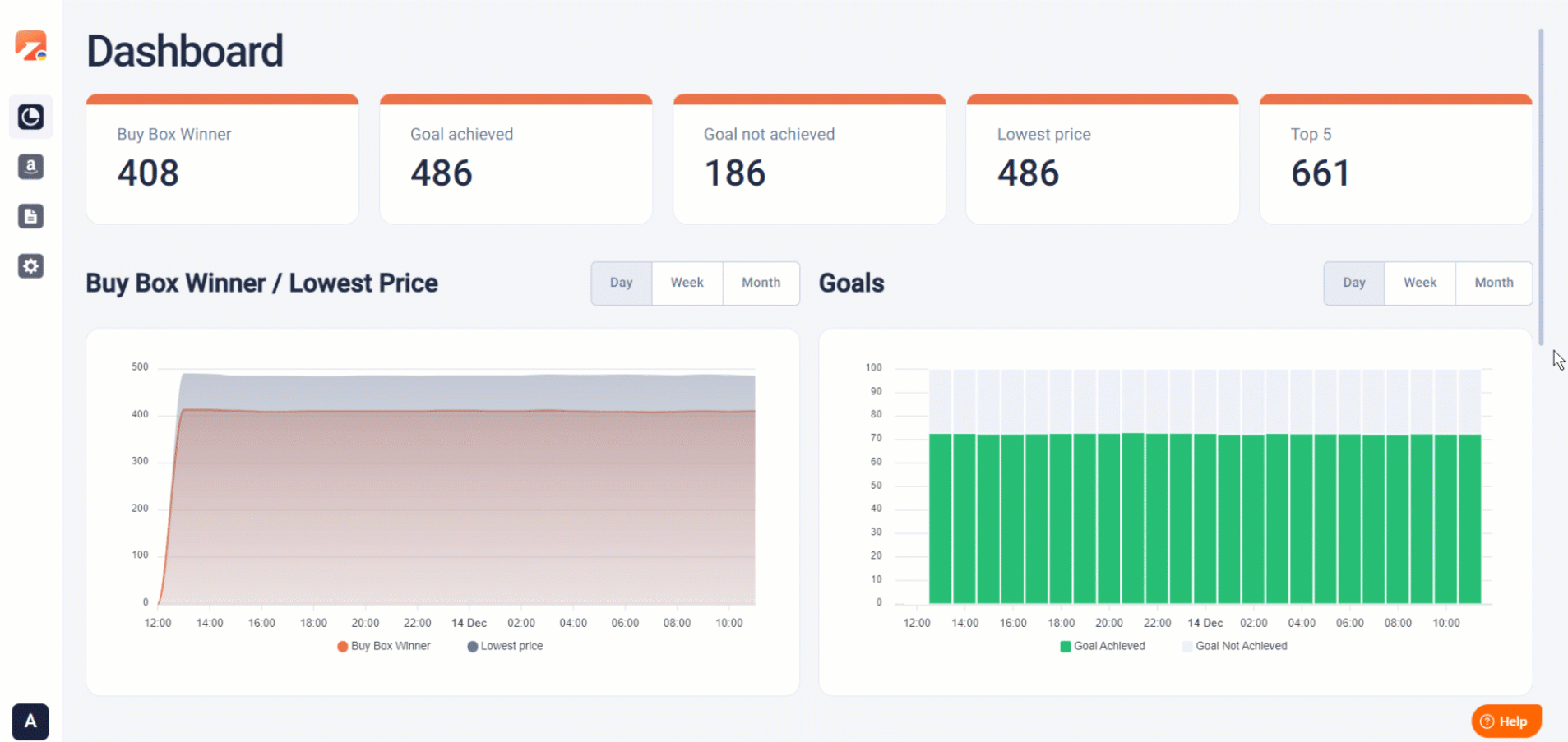Image resolution: width=1568 pixels, height=742 pixels.
Task: Toggle Buy Box Winner legend series
Action: pyautogui.click(x=384, y=646)
